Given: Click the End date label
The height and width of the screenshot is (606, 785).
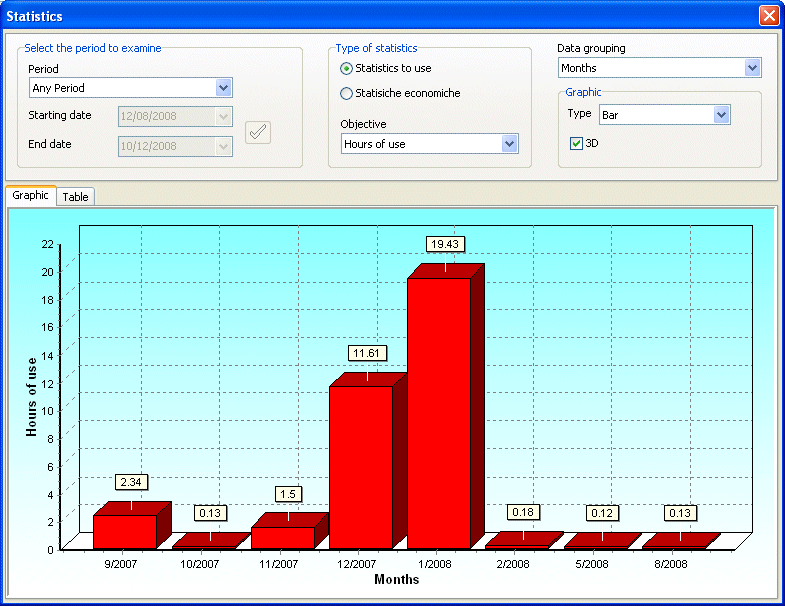Looking at the screenshot, I should (50, 144).
